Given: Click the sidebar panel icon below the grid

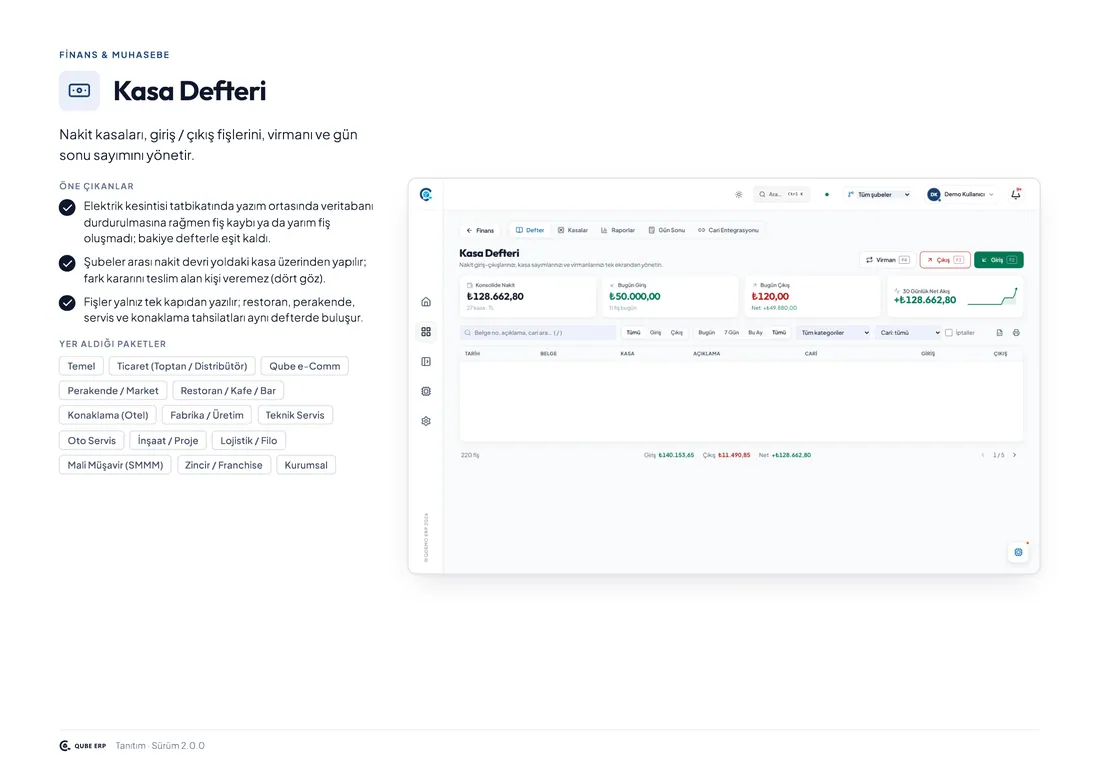Looking at the screenshot, I should 426,361.
